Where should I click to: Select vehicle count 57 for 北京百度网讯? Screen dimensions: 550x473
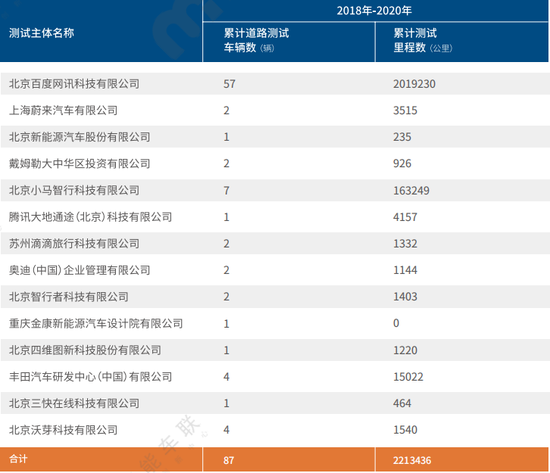click(229, 84)
